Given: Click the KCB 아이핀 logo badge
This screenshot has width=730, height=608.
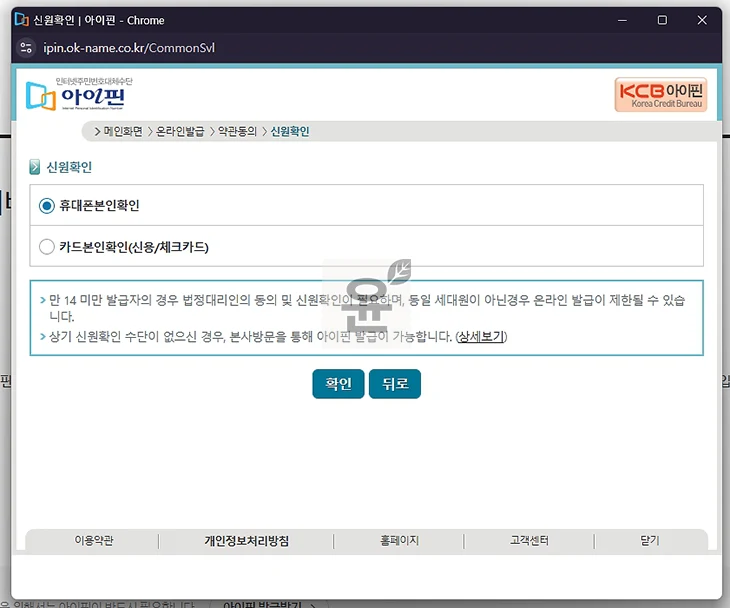Looking at the screenshot, I should [660, 94].
